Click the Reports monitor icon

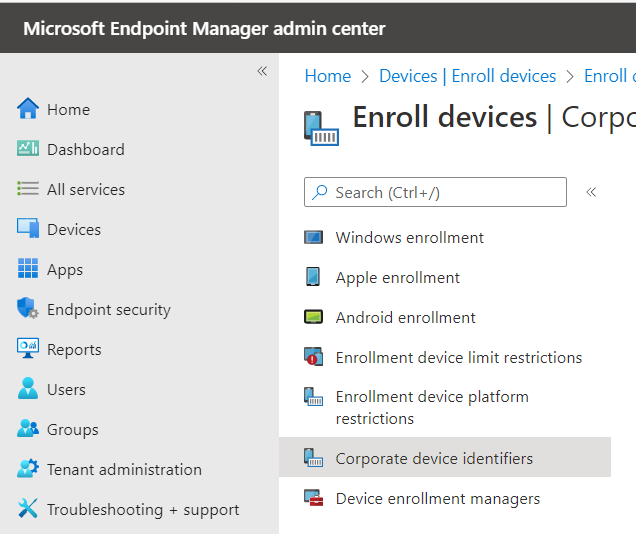click(28, 348)
